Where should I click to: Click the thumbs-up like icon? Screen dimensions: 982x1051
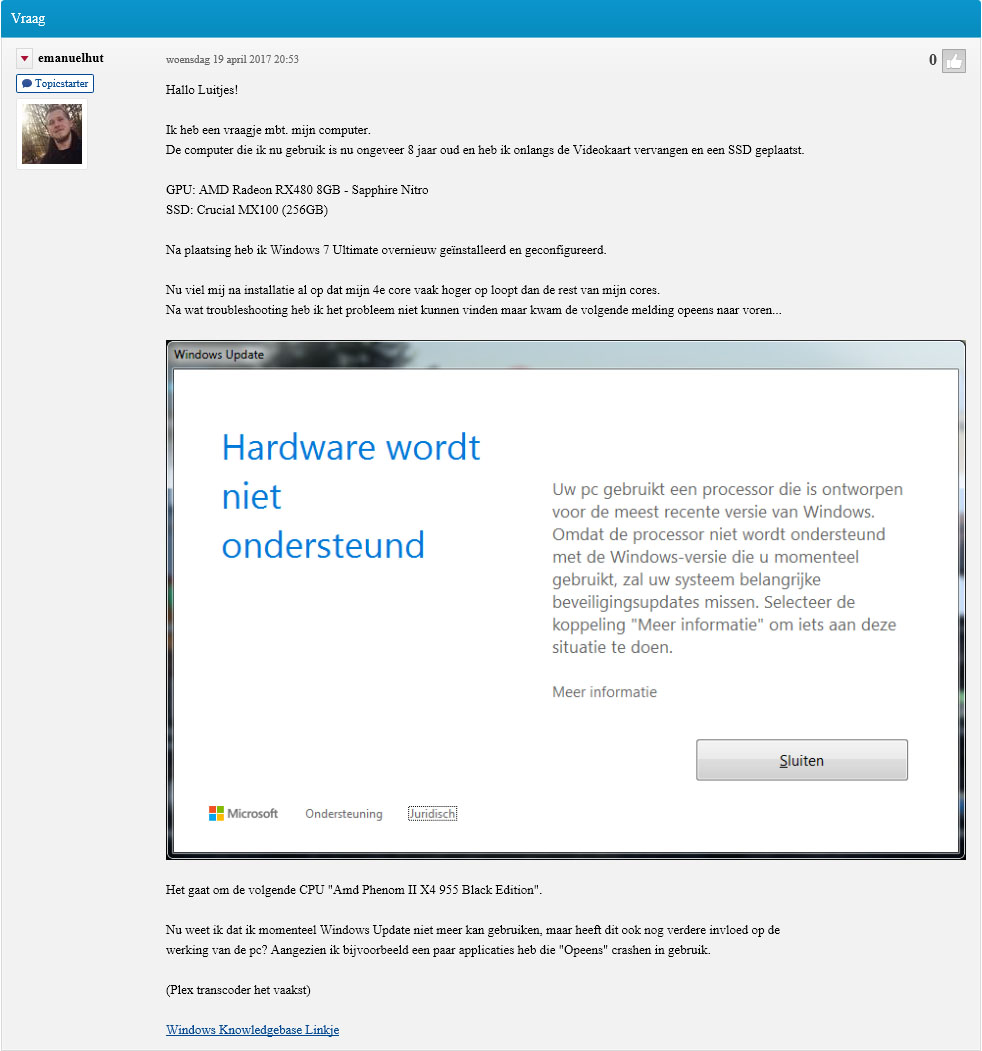[x=953, y=61]
